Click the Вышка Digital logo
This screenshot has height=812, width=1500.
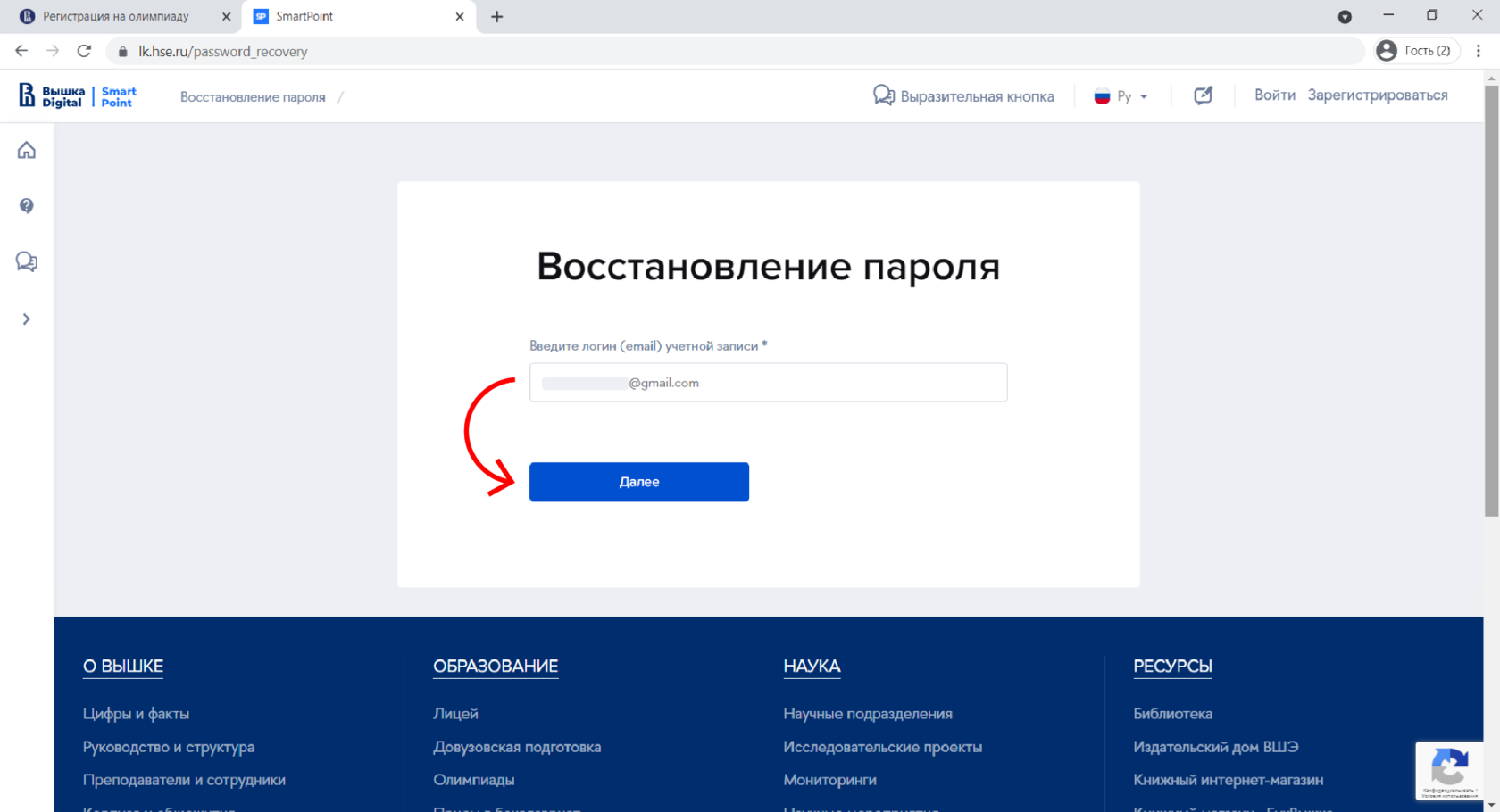pyautogui.click(x=52, y=96)
